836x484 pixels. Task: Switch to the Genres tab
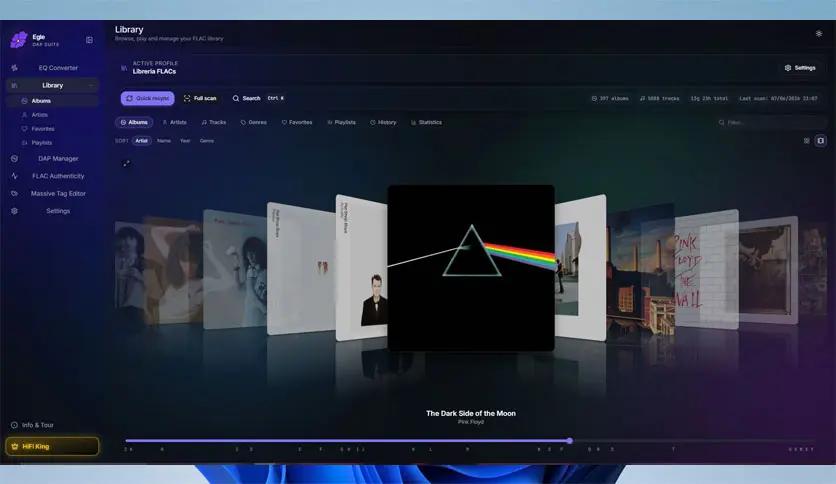pyautogui.click(x=253, y=123)
